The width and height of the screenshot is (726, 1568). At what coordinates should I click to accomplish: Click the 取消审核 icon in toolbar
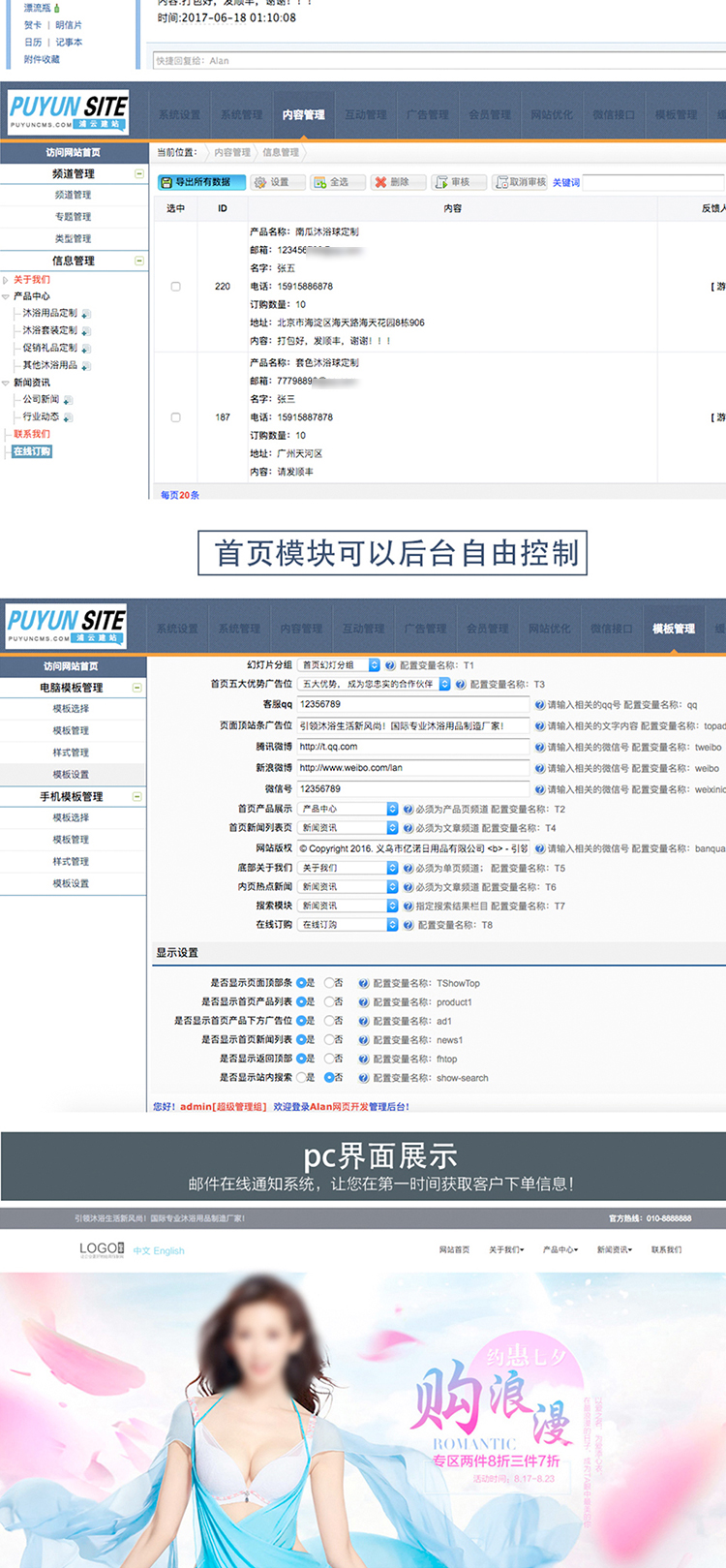tap(501, 182)
